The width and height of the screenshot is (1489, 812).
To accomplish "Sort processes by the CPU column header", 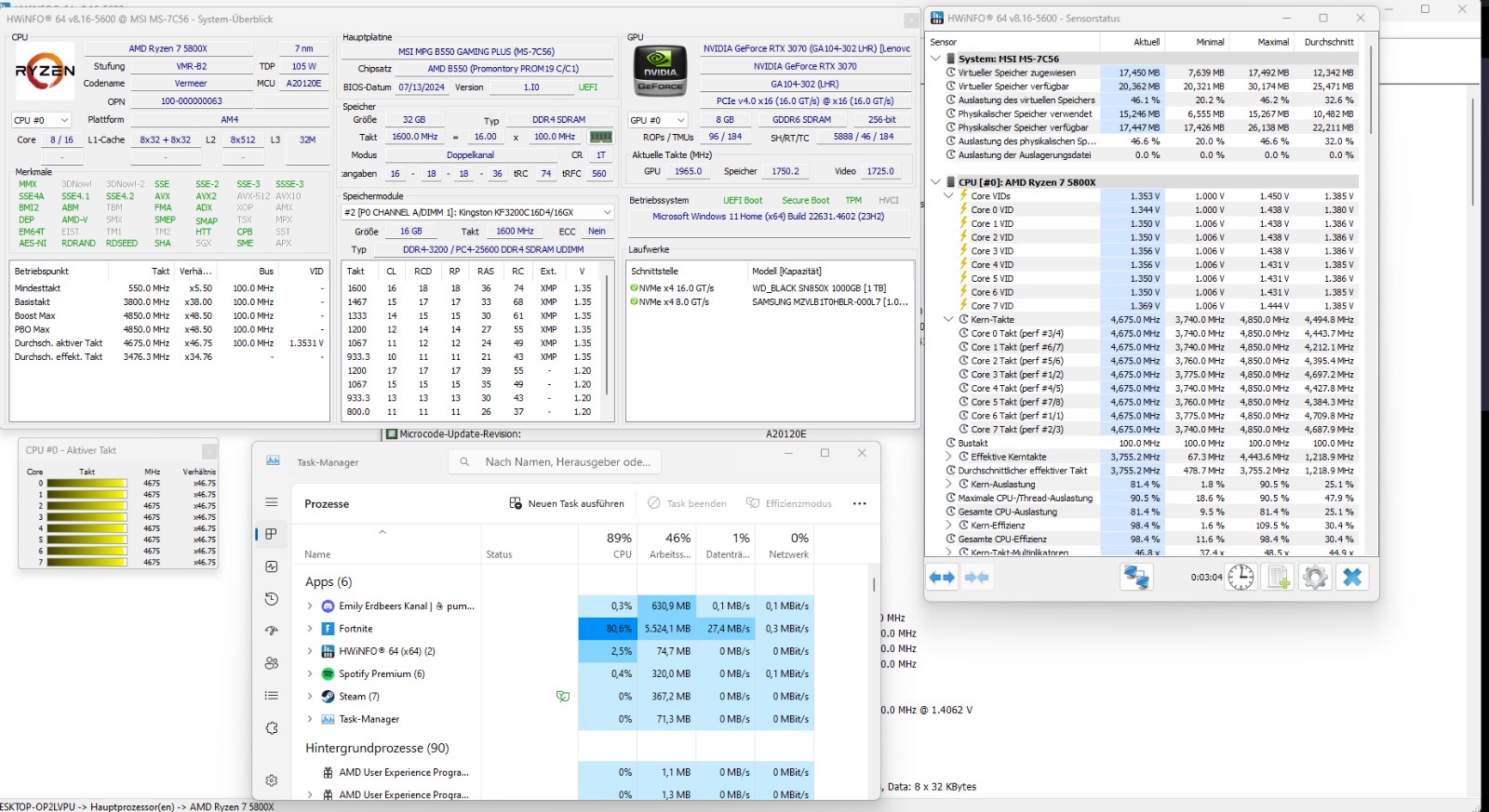I will [608, 545].
